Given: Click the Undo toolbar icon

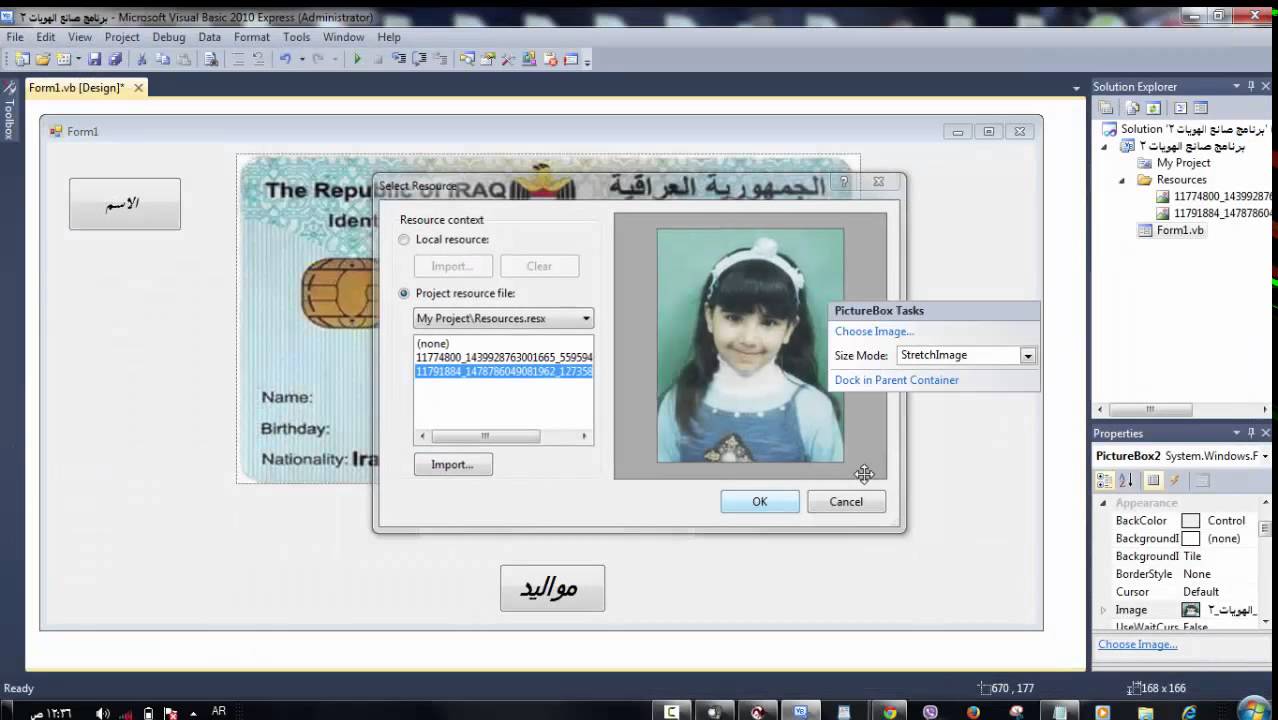Looking at the screenshot, I should [284, 59].
